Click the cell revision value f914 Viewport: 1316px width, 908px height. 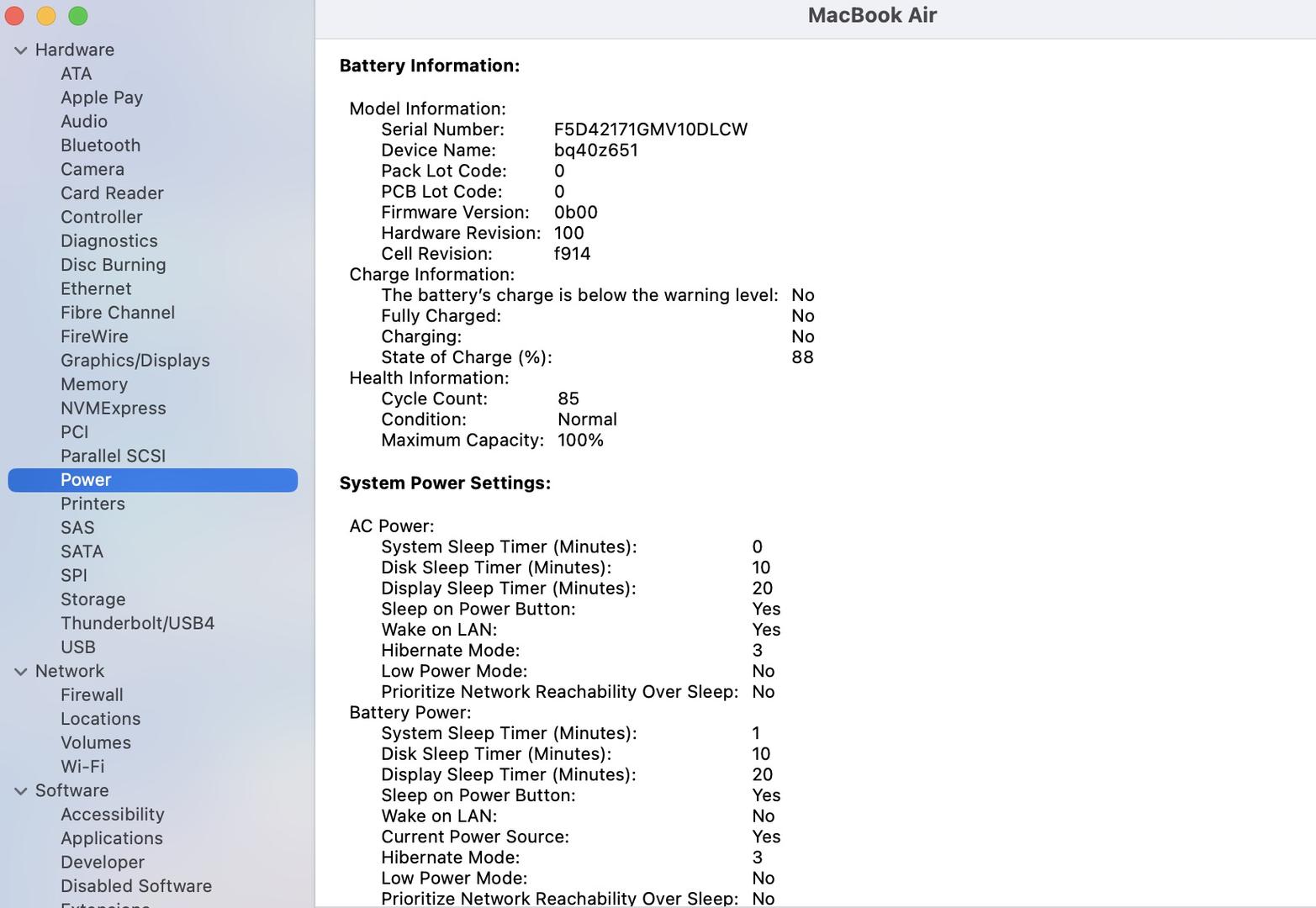[x=572, y=254]
